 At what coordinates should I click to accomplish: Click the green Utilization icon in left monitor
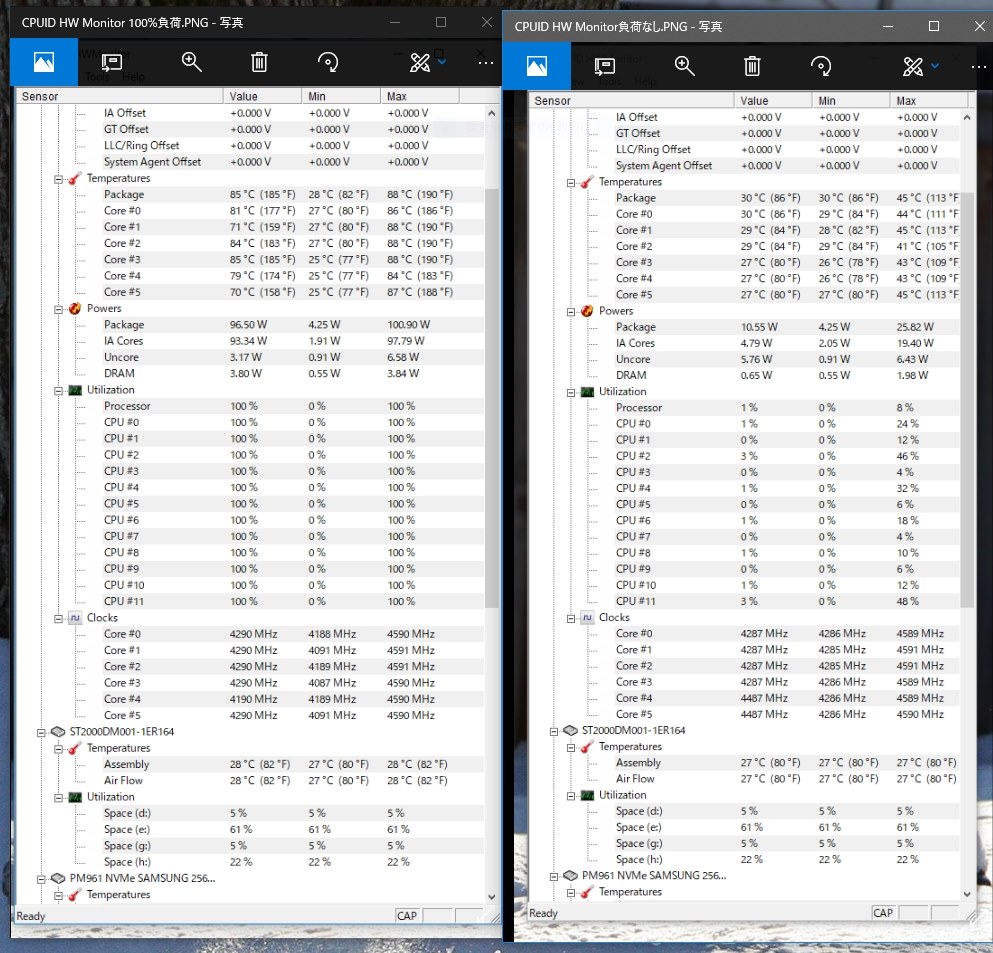pyautogui.click(x=75, y=390)
